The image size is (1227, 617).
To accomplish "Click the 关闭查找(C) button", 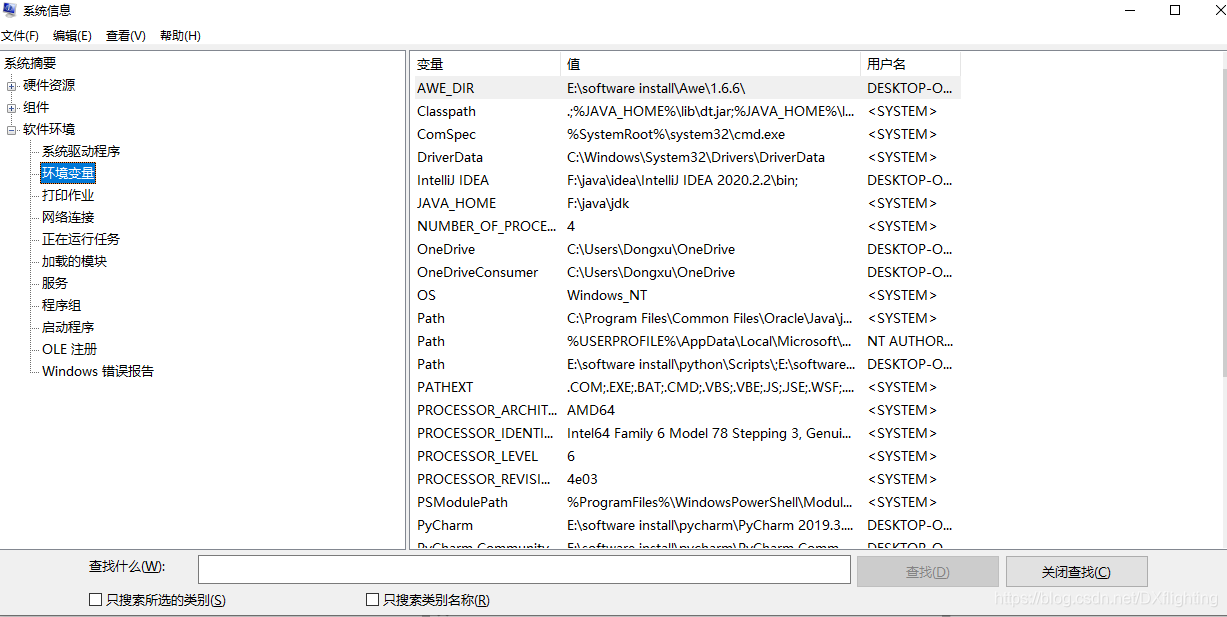I will click(1076, 572).
